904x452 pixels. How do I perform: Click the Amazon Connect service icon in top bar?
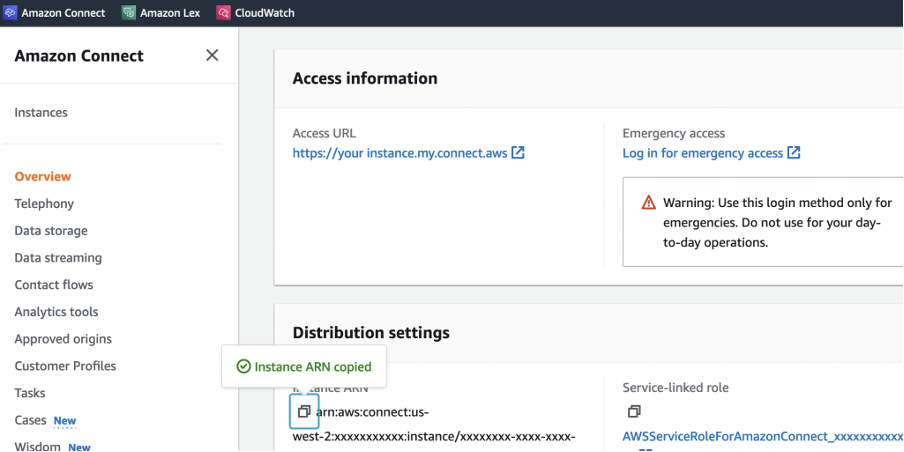click(10, 13)
